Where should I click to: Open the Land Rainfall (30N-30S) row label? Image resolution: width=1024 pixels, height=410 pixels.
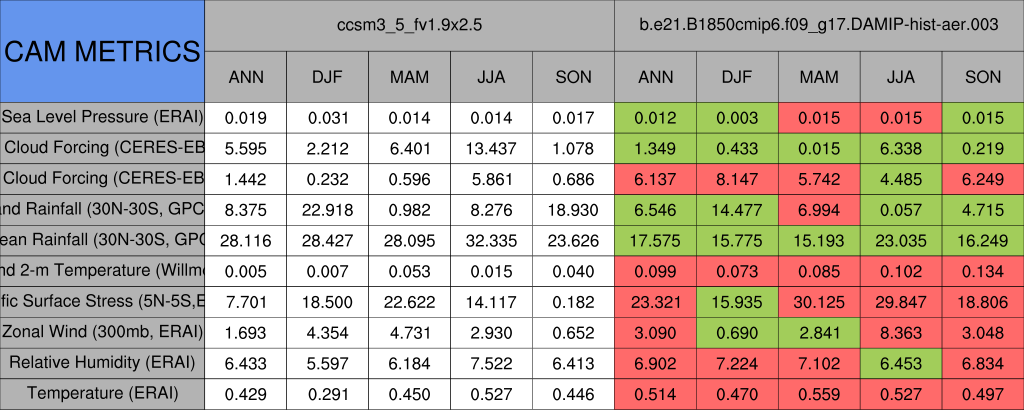click(102, 210)
